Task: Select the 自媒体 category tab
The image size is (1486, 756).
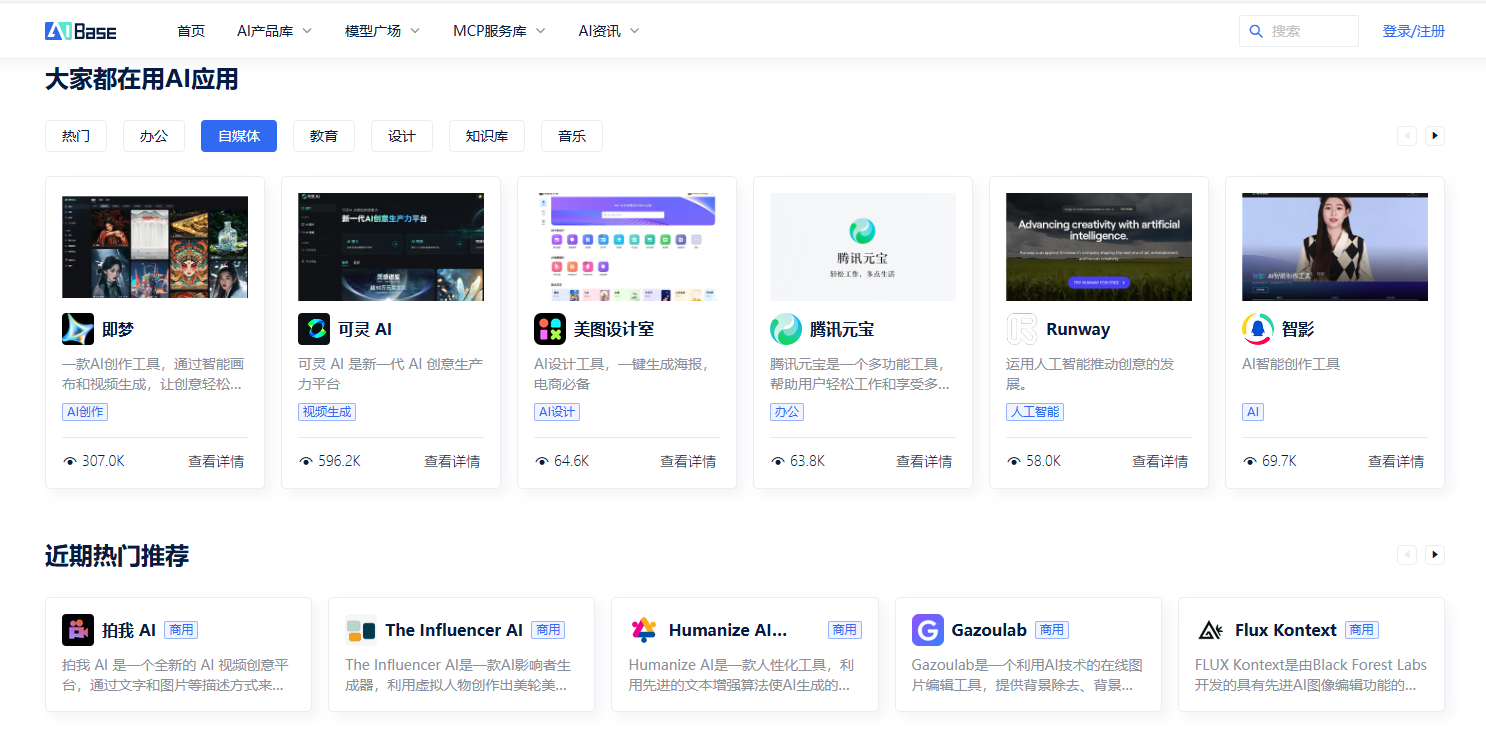Action: pos(239,136)
